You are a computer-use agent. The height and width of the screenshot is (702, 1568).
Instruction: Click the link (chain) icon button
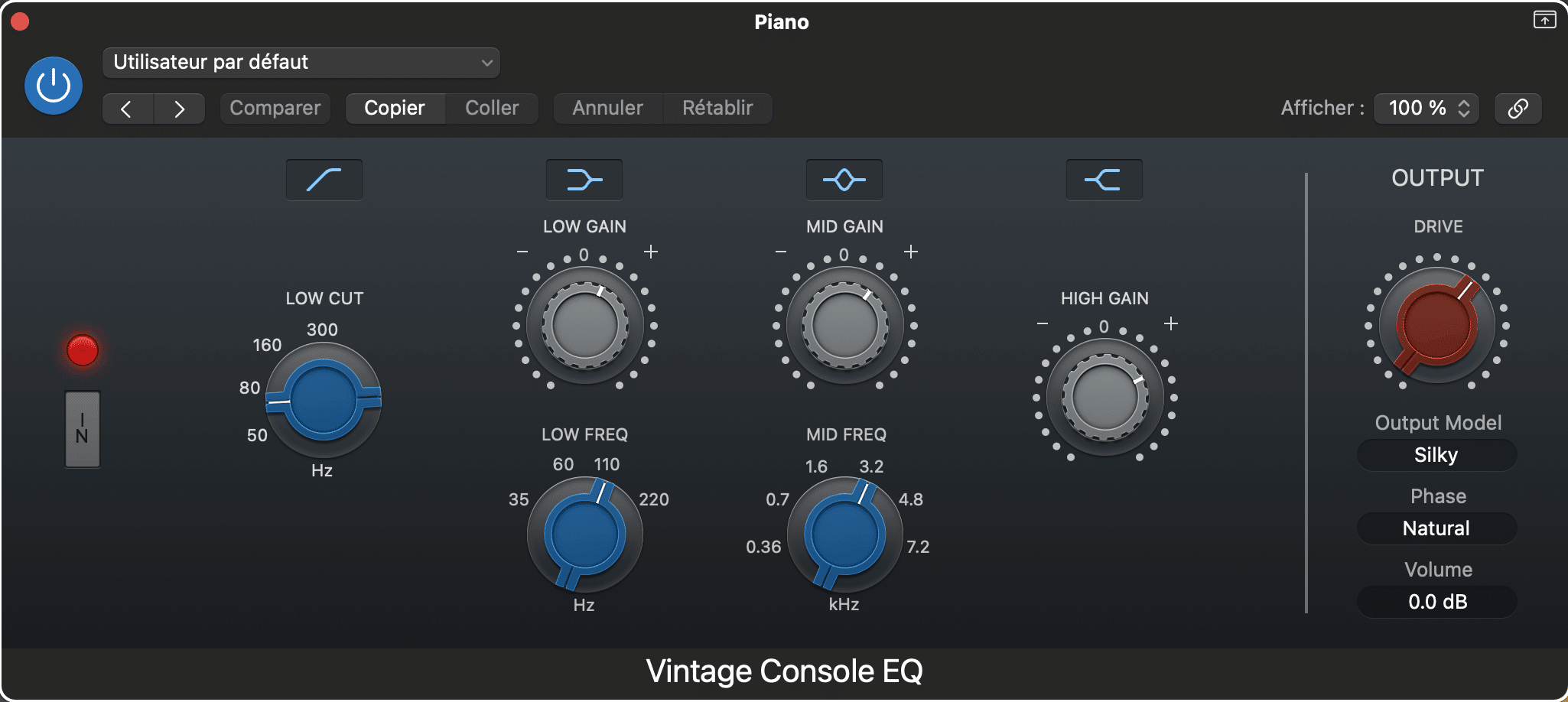pos(1518,109)
